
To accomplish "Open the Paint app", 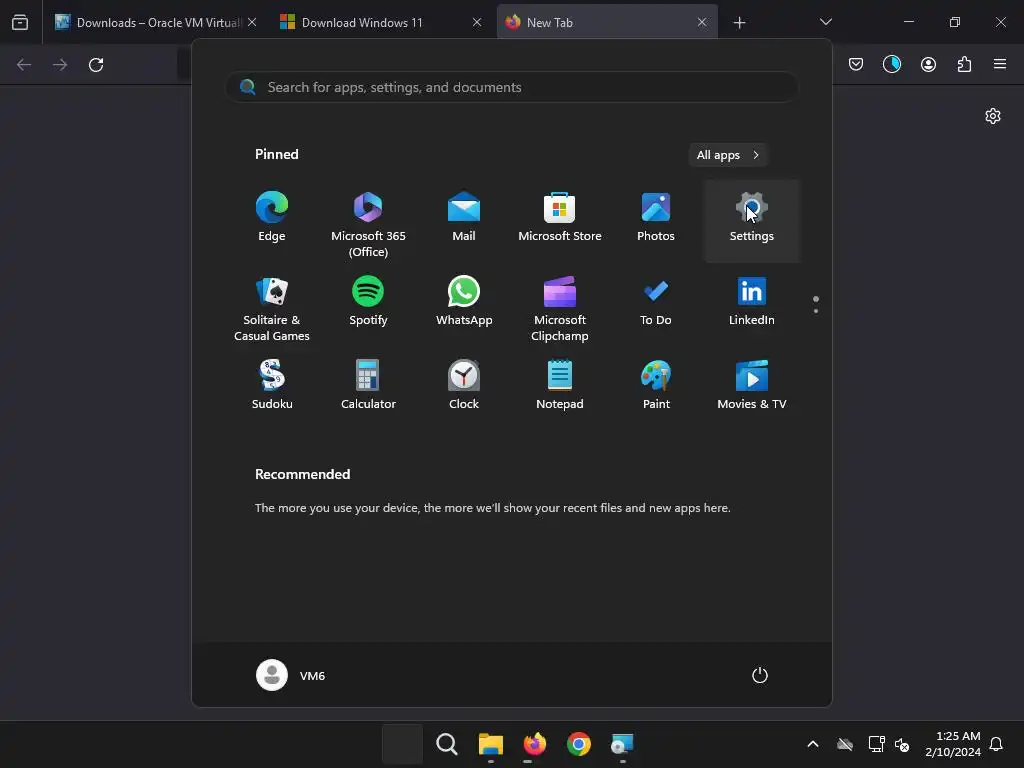I will [656, 387].
